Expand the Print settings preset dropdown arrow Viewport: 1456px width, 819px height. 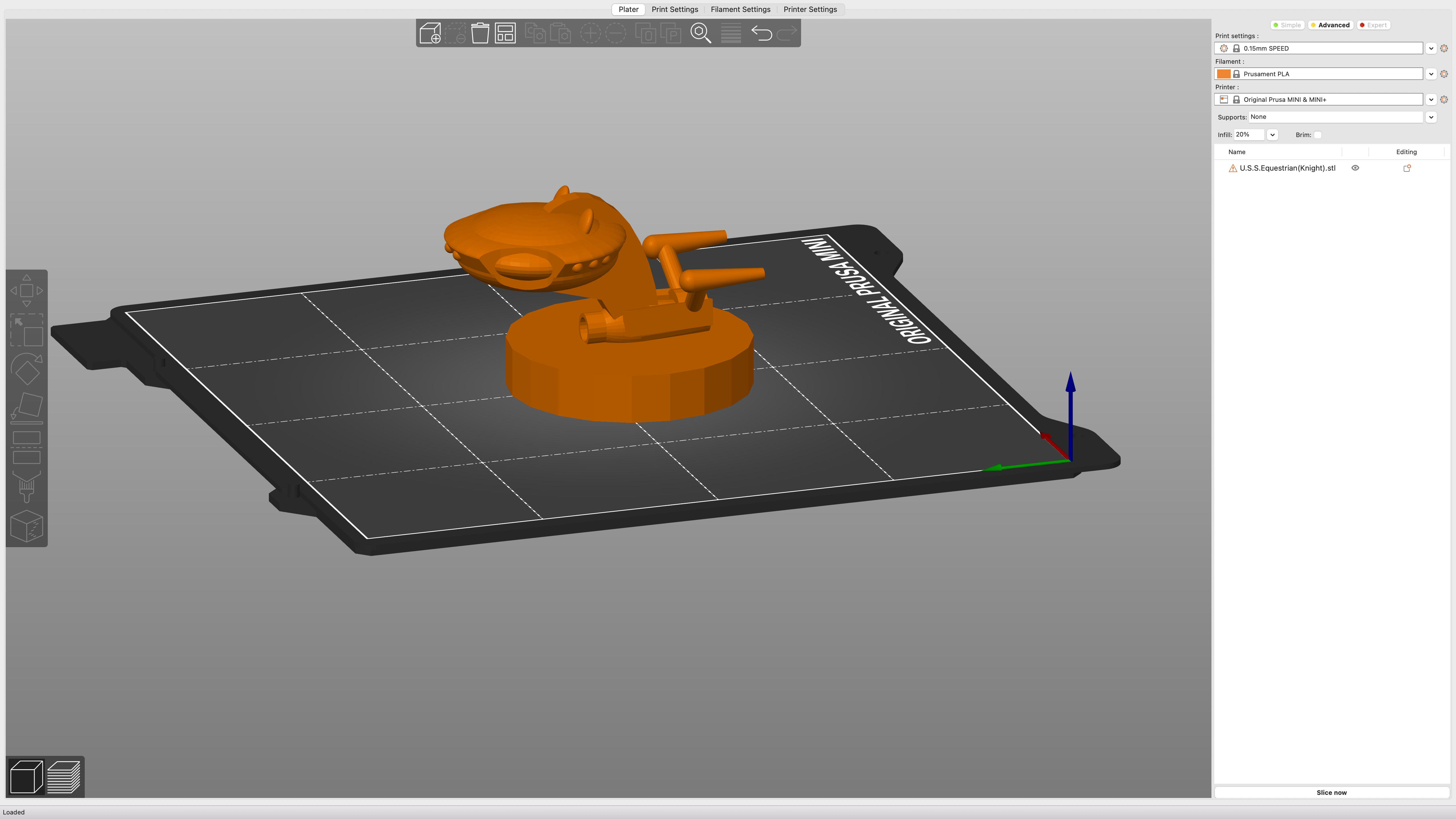coord(1431,49)
